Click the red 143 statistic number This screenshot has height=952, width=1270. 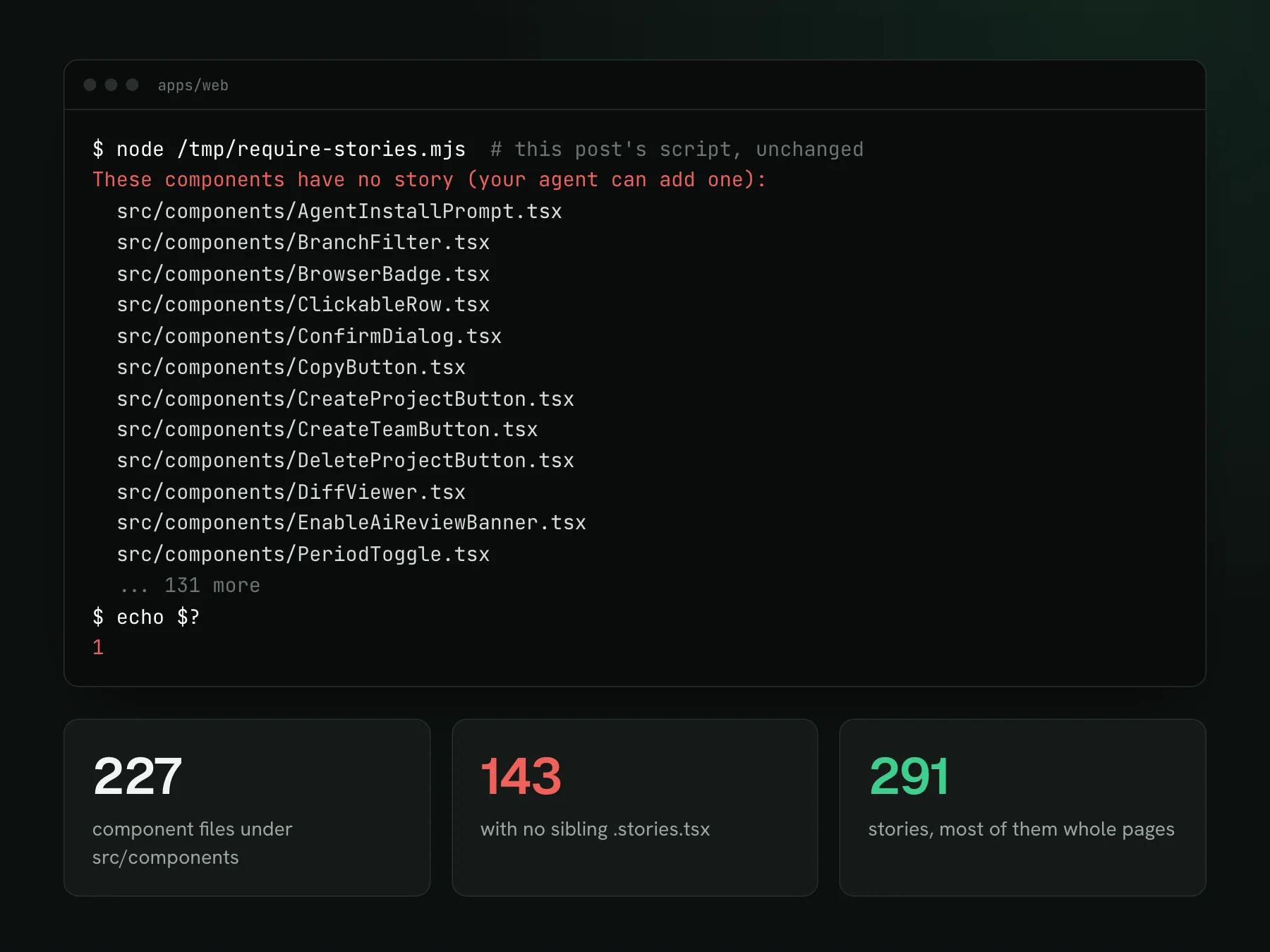pyautogui.click(x=521, y=776)
